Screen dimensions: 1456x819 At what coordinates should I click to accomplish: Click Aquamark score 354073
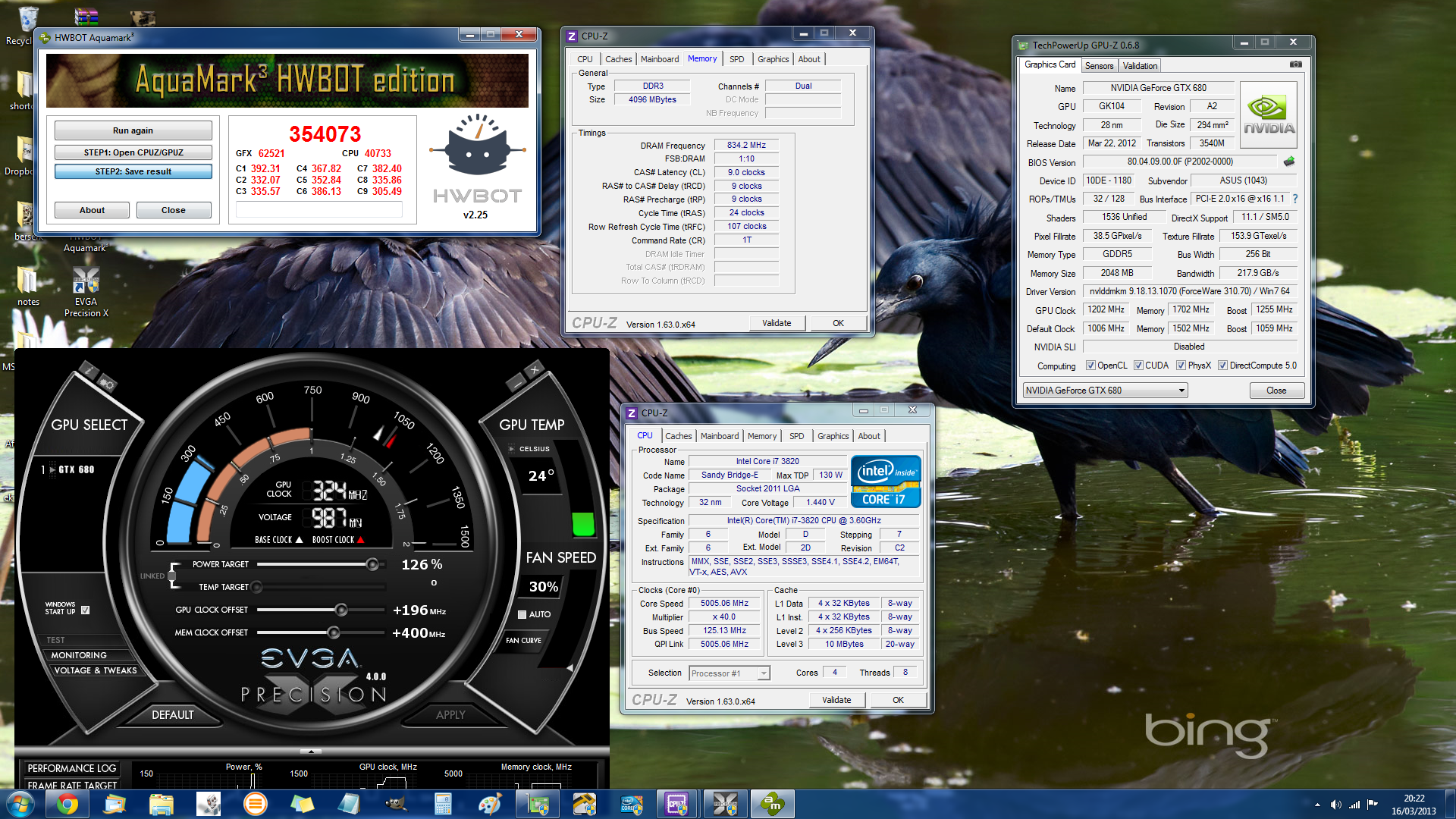click(x=325, y=134)
